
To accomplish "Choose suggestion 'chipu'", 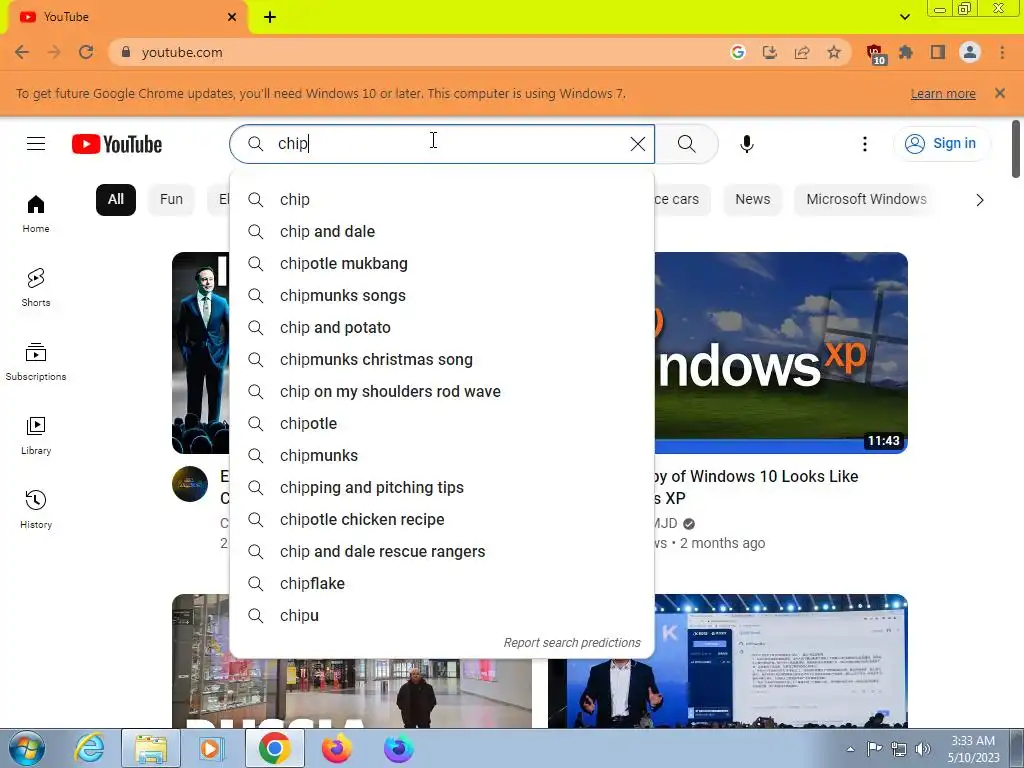I will click(x=442, y=615).
